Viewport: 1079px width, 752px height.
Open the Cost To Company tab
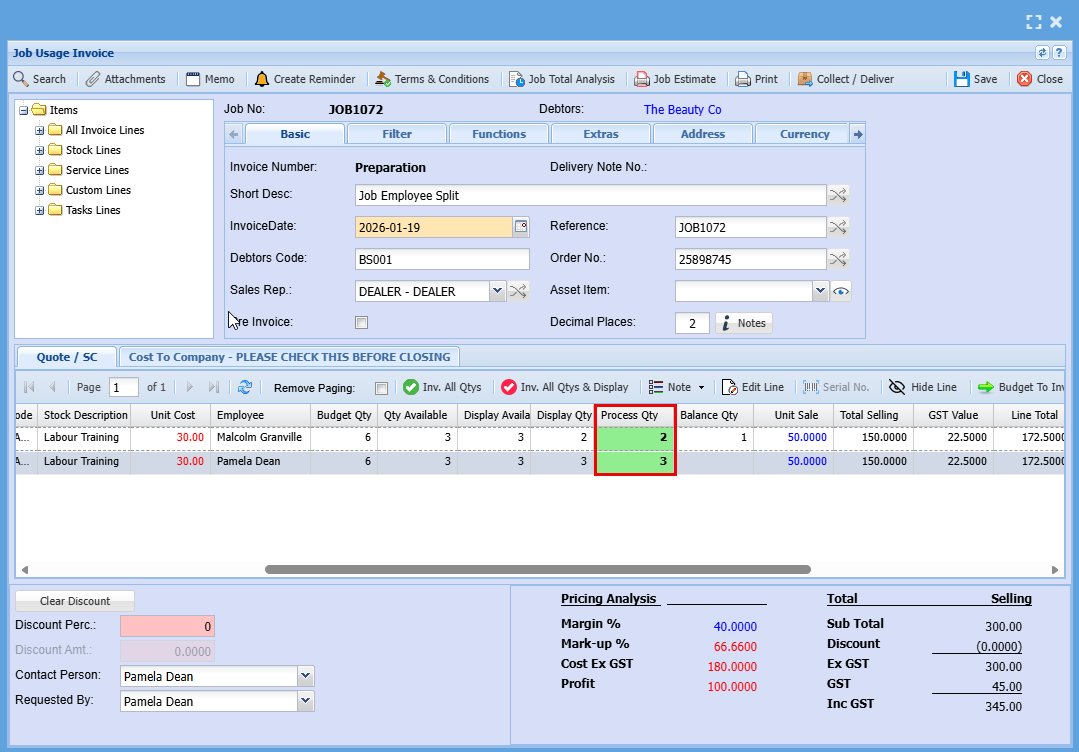(290, 357)
